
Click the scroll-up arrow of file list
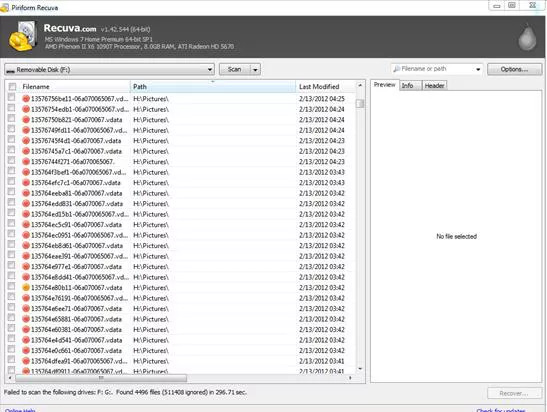[360, 85]
